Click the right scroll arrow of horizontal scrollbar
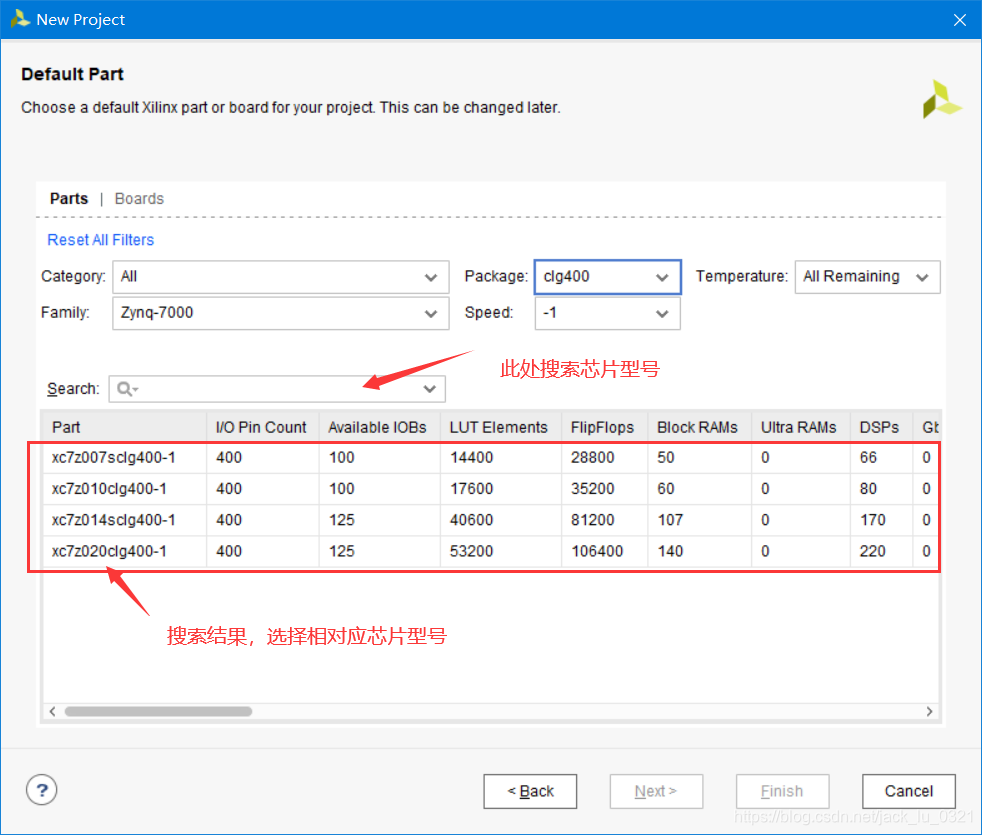This screenshot has height=835, width=982. [929, 711]
